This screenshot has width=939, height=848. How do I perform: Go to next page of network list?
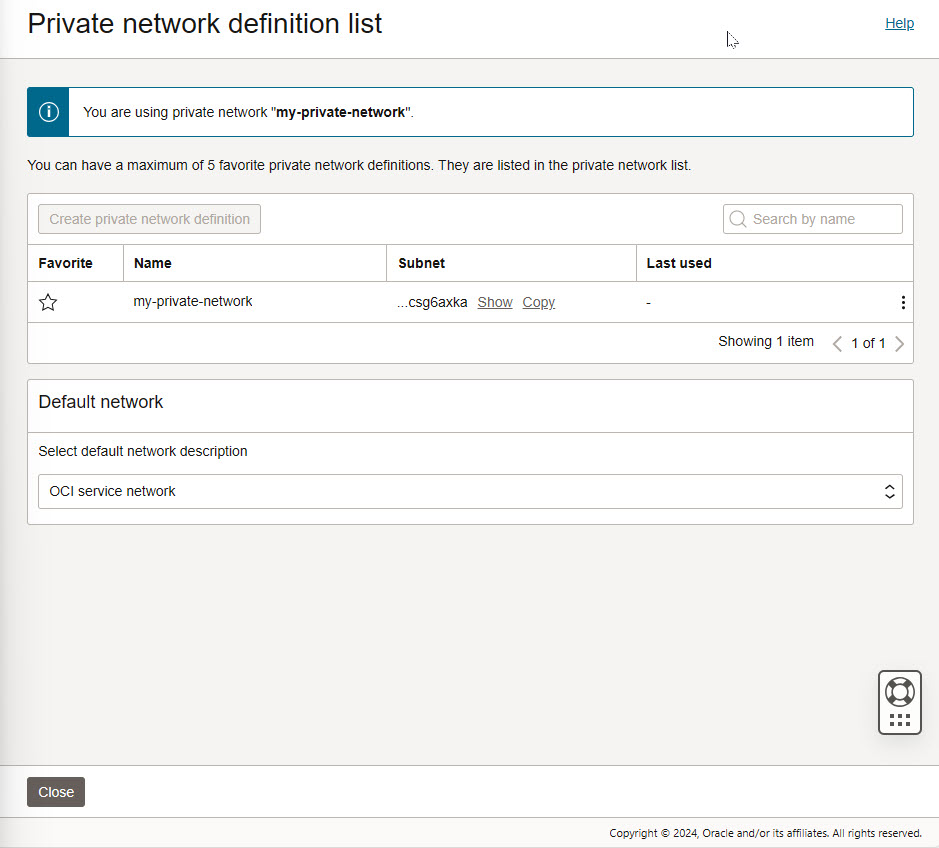(x=899, y=343)
